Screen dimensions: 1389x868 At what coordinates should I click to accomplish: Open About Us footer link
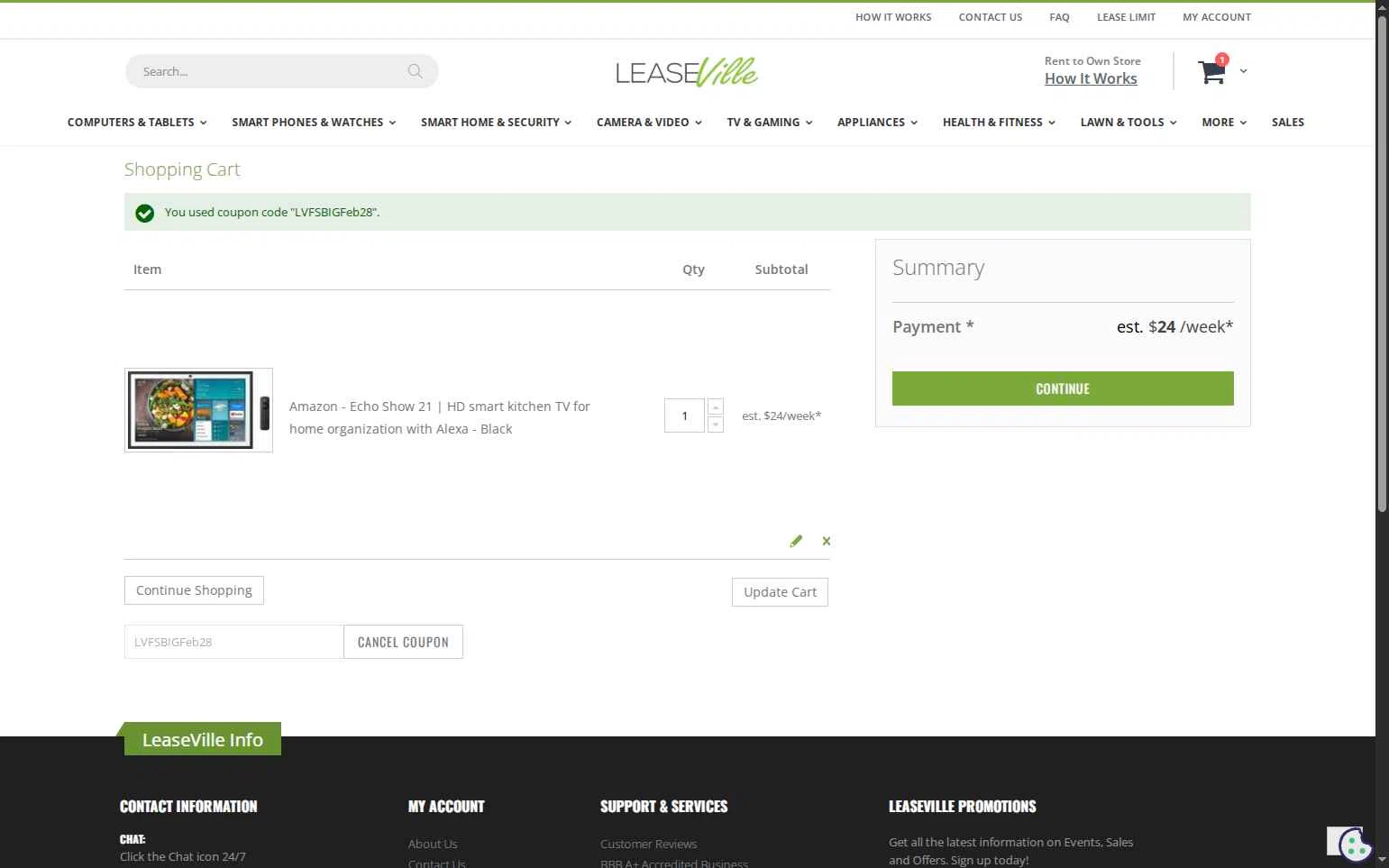point(433,844)
